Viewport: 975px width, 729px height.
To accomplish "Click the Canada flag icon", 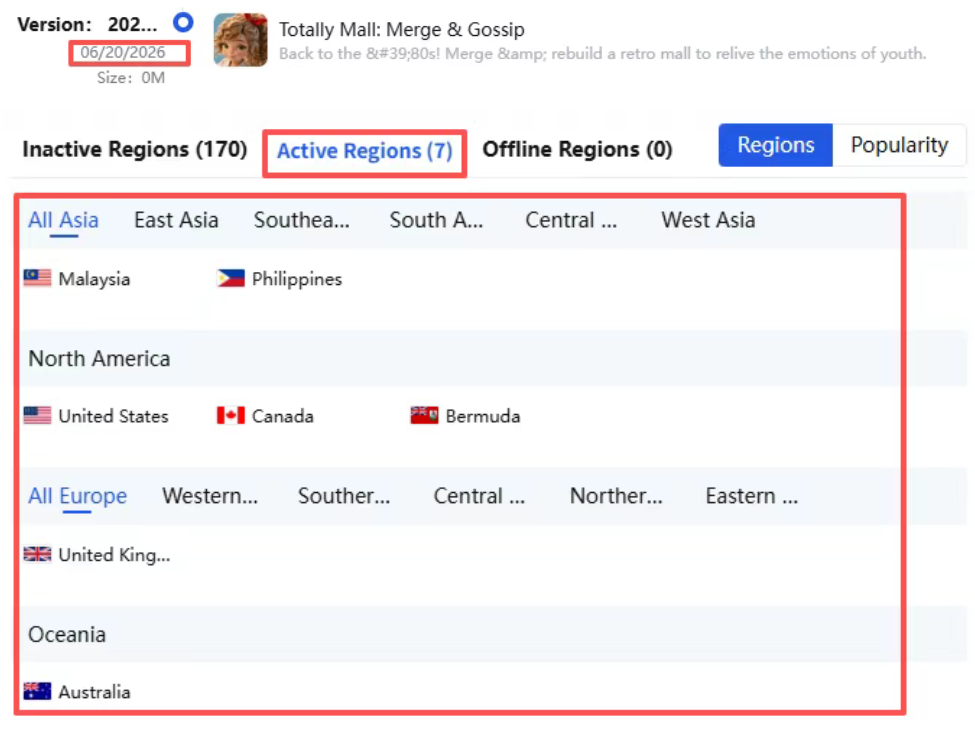I will coord(231,416).
